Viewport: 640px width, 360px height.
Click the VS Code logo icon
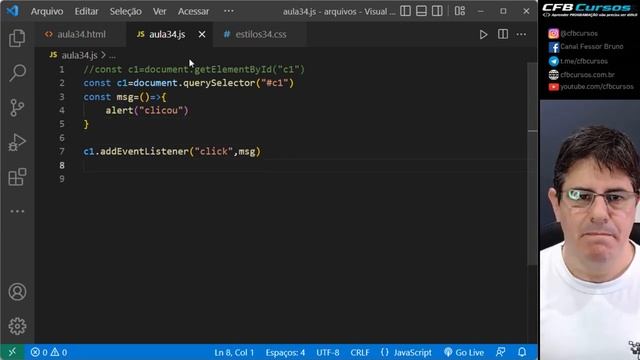click(x=12, y=11)
